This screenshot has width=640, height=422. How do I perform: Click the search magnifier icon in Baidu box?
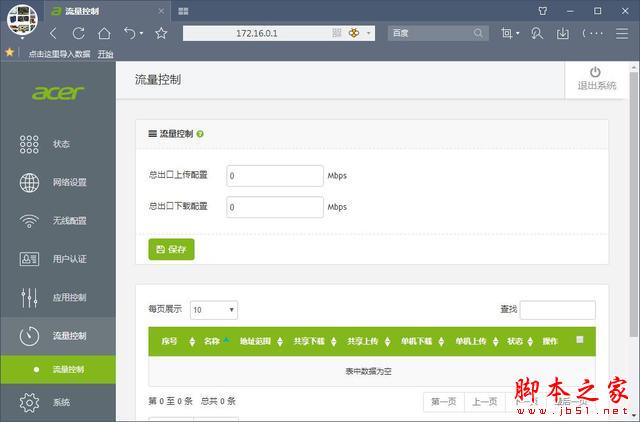coord(478,33)
